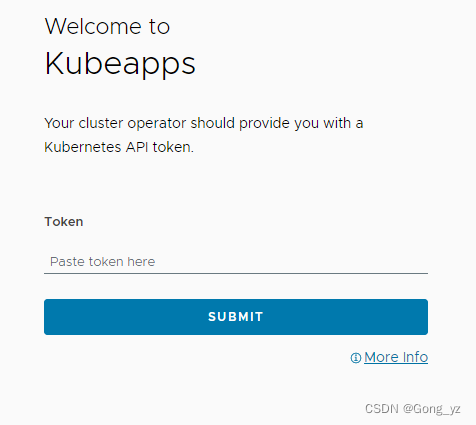Click the 'Kubernetes API token' text line
The image size is (476, 425).
tap(119, 147)
